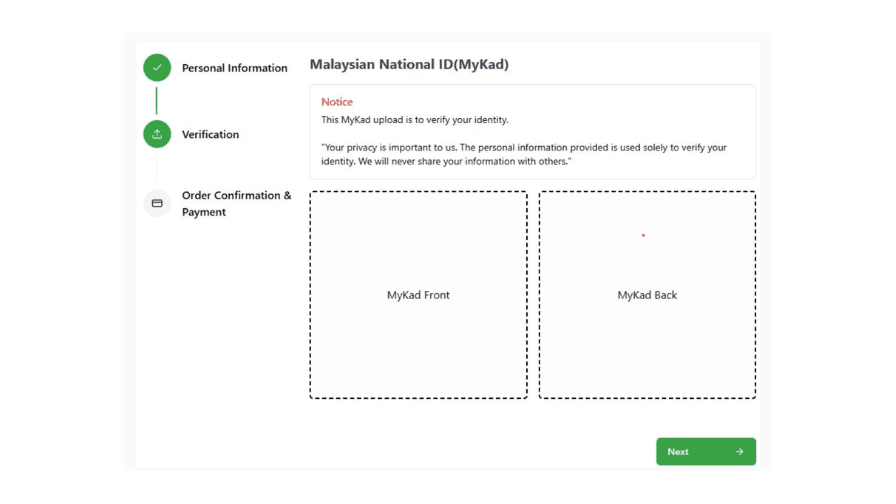The height and width of the screenshot is (504, 896).
Task: Click the Verification upload step icon
Action: click(x=157, y=134)
